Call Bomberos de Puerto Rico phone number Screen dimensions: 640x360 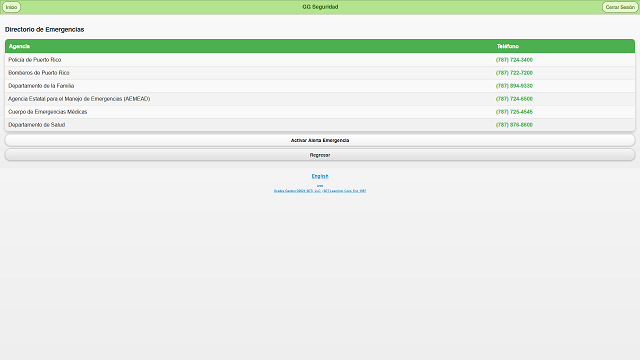tap(514, 73)
